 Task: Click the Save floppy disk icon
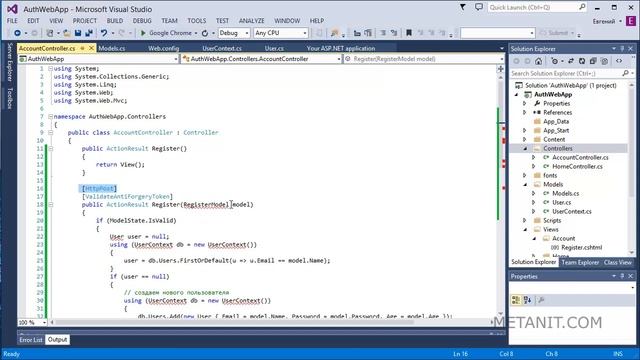coord(78,33)
